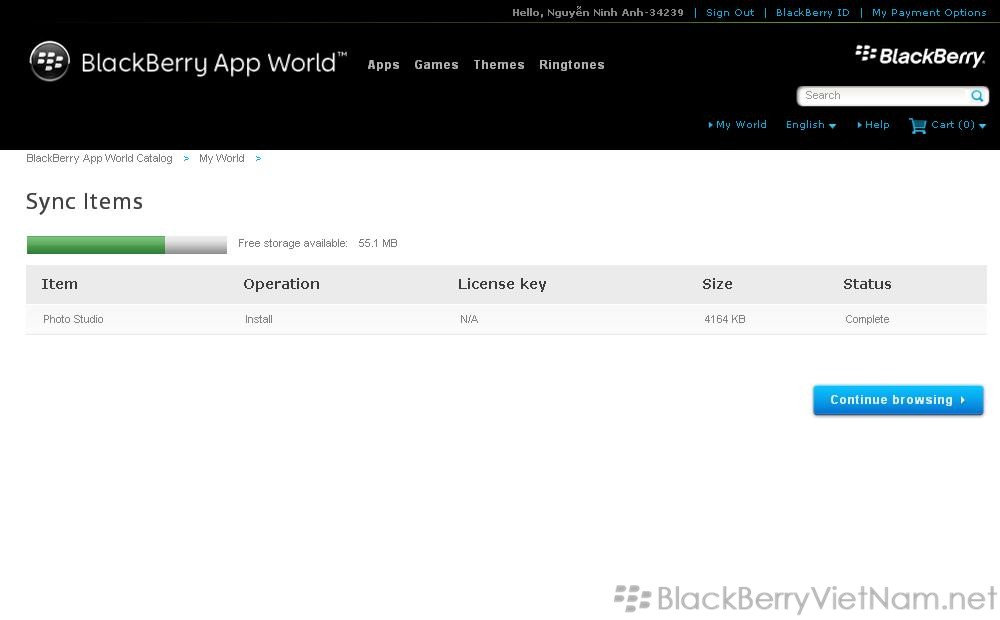
Task: Click the Hello, Nguyễn Ninh Anh-34239 greeting
Action: (598, 12)
